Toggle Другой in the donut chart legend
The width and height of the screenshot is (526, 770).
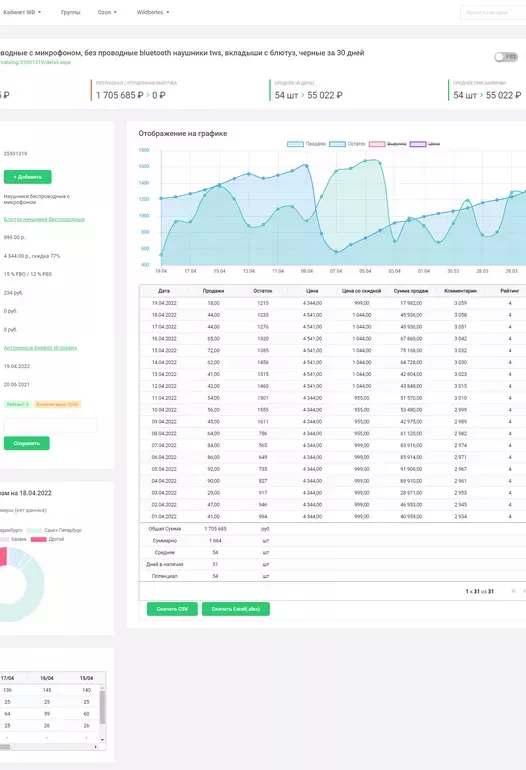pyautogui.click(x=48, y=539)
